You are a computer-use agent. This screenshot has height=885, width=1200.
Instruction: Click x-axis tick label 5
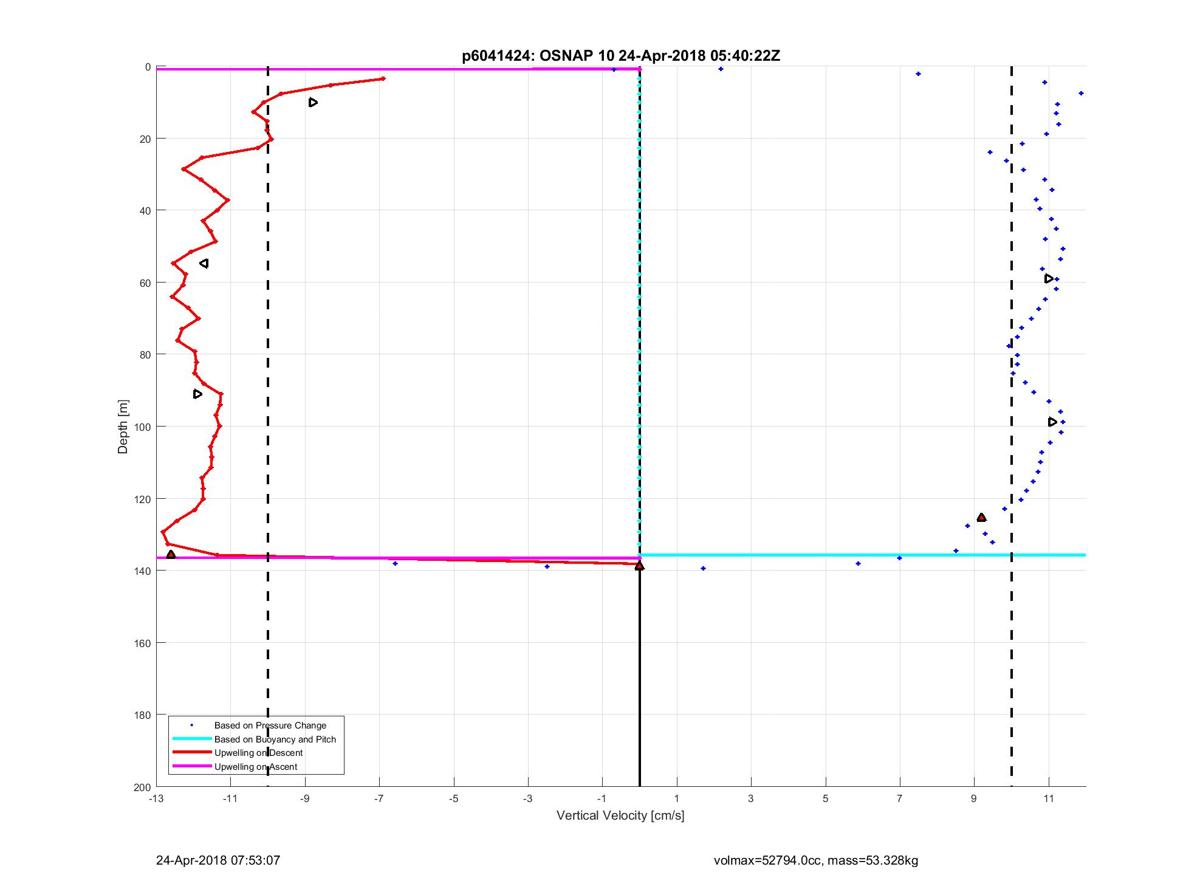(x=825, y=799)
